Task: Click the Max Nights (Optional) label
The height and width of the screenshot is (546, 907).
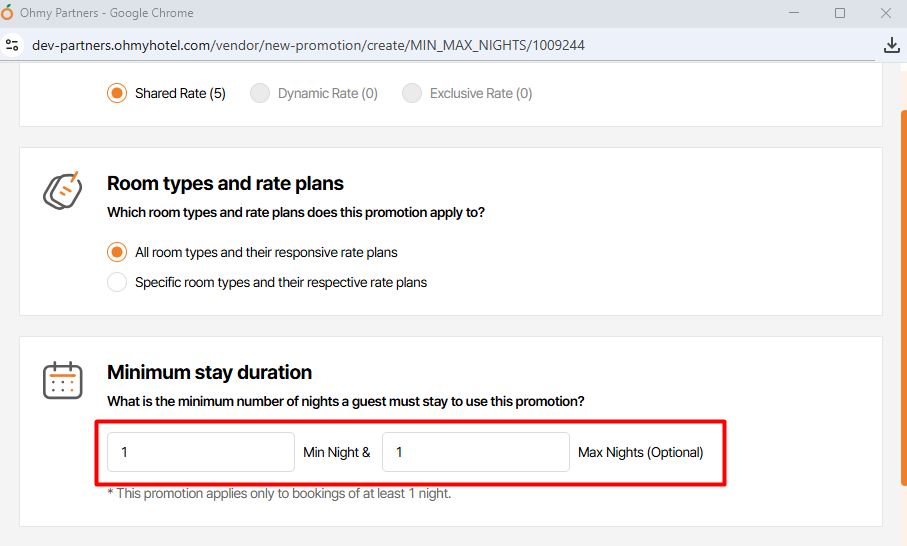Action: pyautogui.click(x=641, y=452)
